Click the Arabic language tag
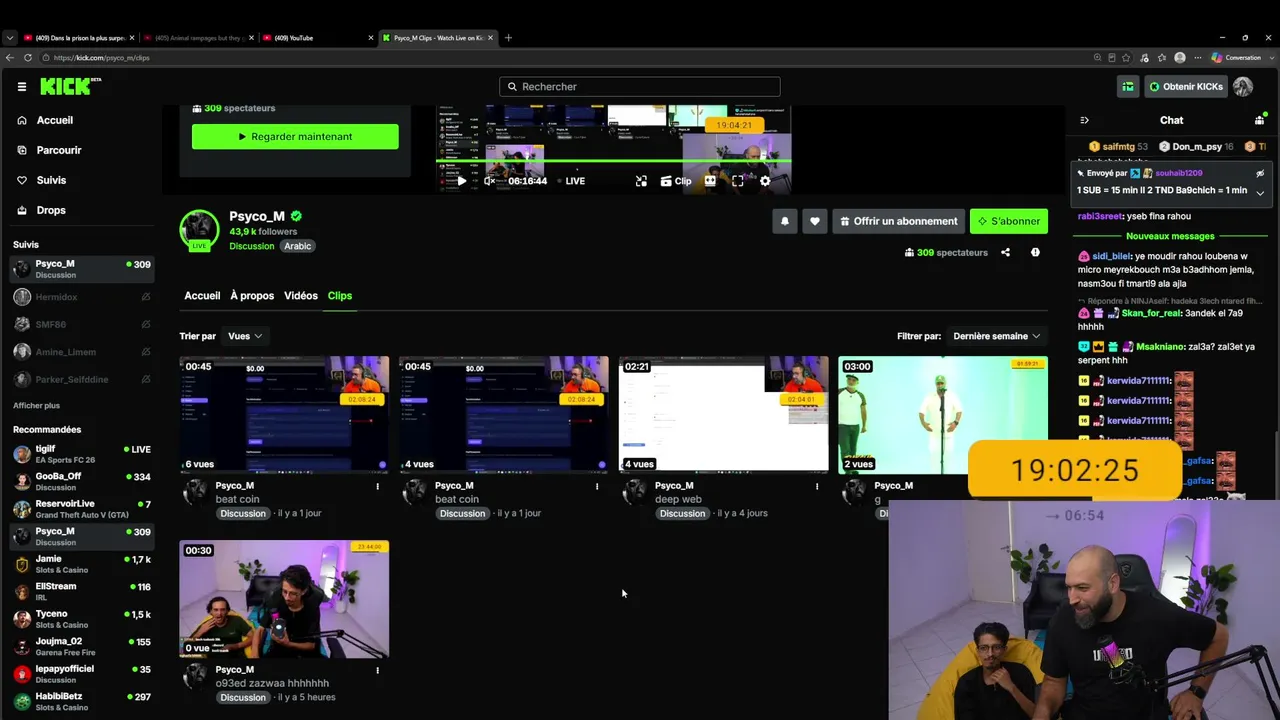Screen dimensions: 1280x720 298,246
